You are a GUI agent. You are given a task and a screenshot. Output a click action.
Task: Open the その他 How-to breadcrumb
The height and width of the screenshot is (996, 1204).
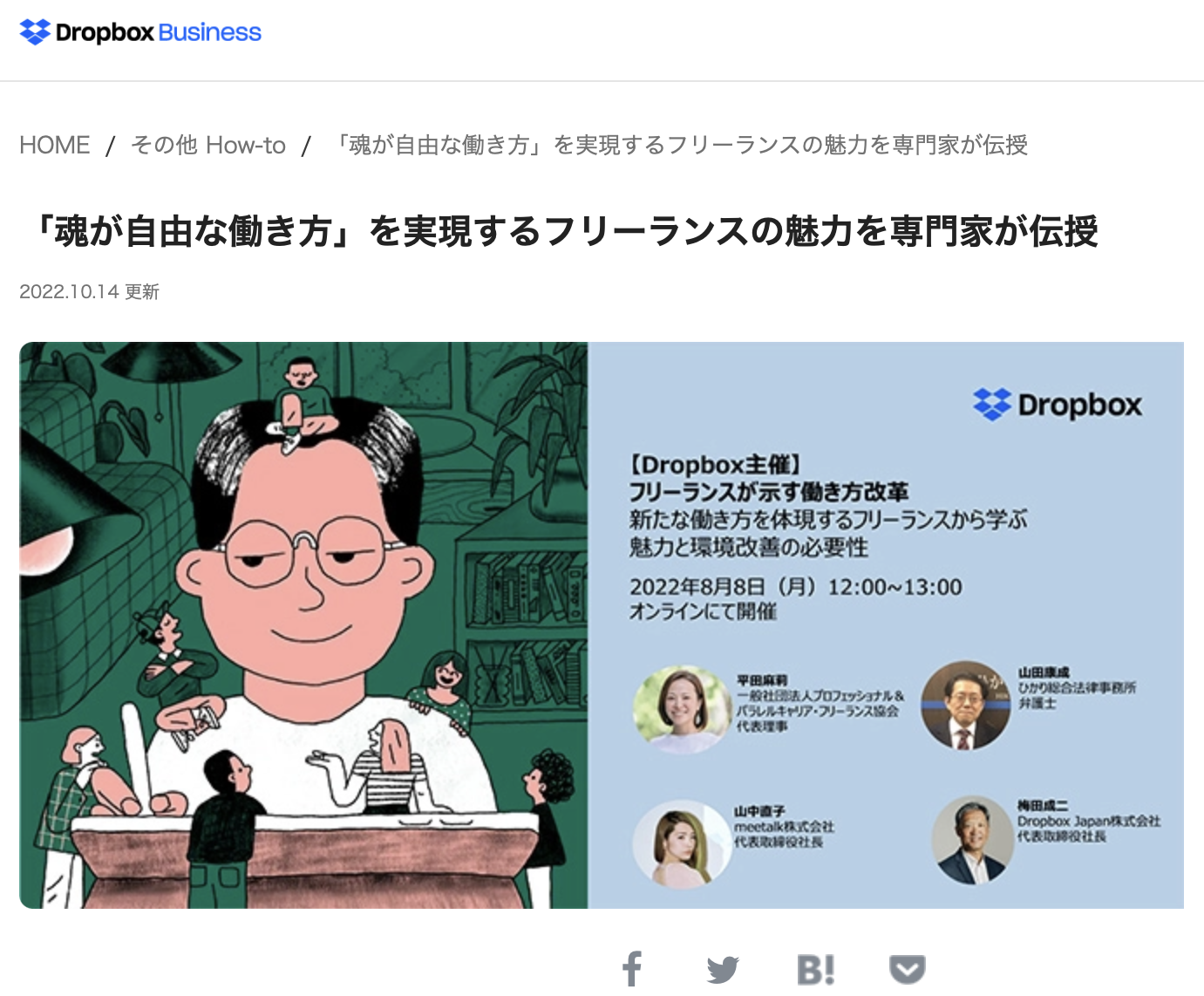[208, 145]
